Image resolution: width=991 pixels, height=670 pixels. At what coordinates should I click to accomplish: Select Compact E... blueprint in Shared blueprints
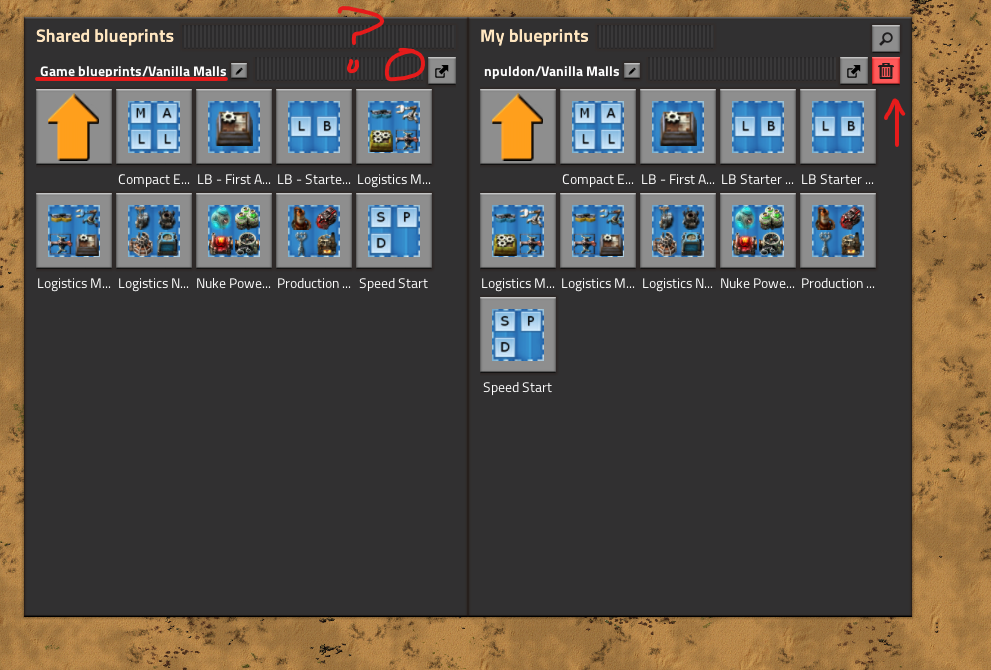click(x=154, y=126)
